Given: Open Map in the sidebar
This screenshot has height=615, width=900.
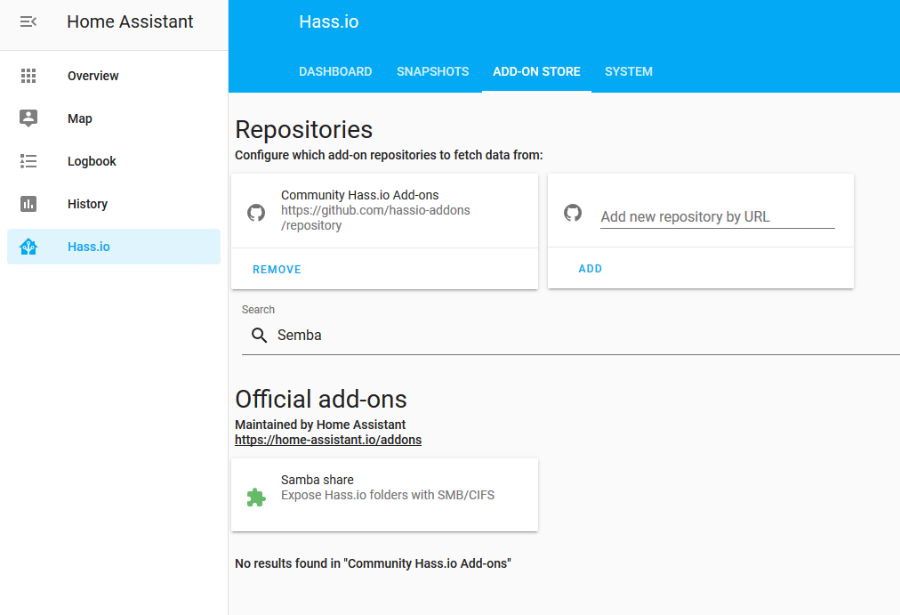Looking at the screenshot, I should pos(114,118).
